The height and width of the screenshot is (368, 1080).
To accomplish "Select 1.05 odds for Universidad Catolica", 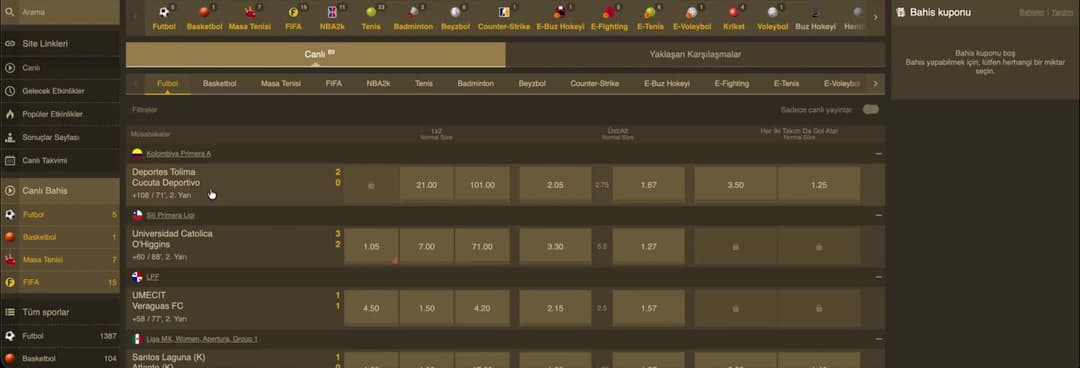I will point(371,247).
